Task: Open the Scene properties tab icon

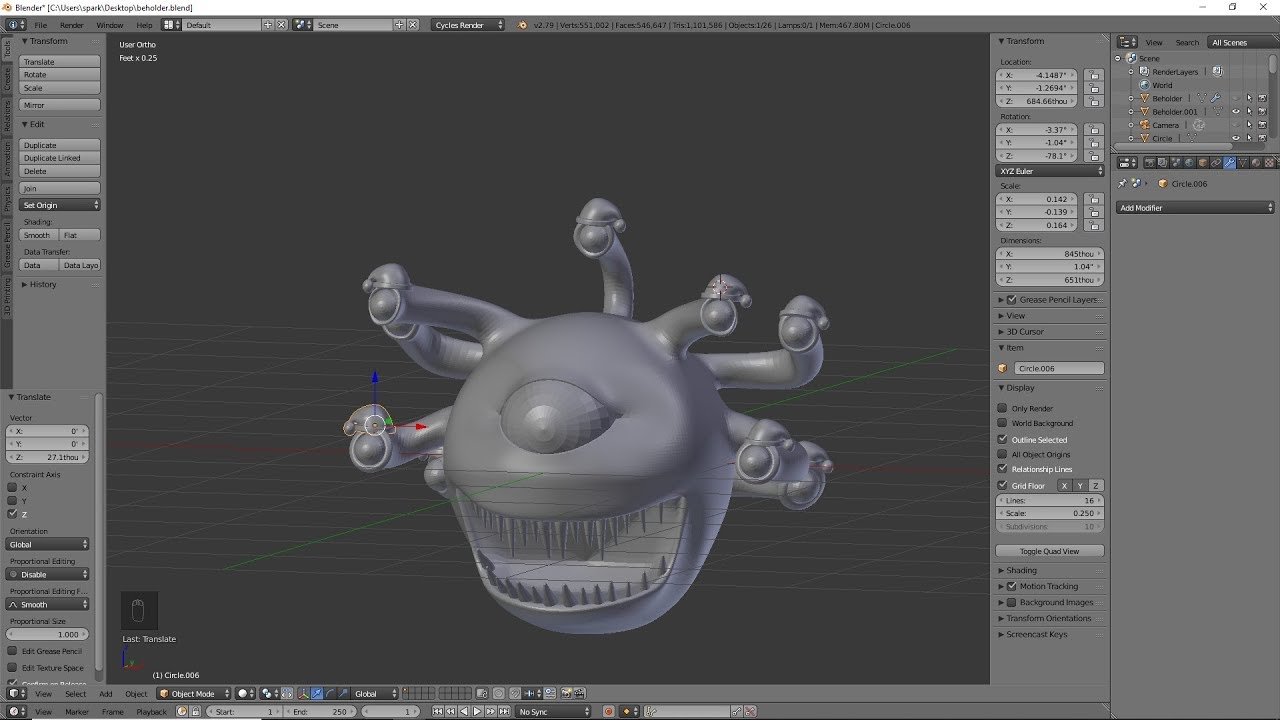Action: pos(1176,163)
